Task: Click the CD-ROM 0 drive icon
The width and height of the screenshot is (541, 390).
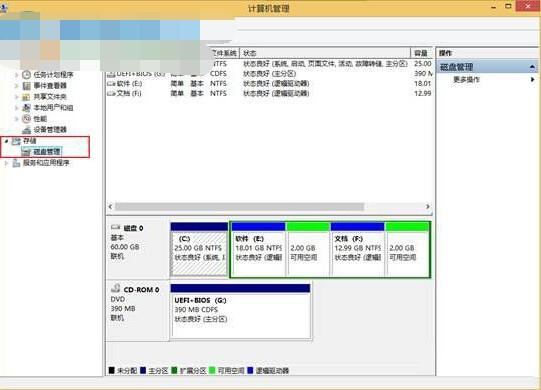Action: click(116, 288)
